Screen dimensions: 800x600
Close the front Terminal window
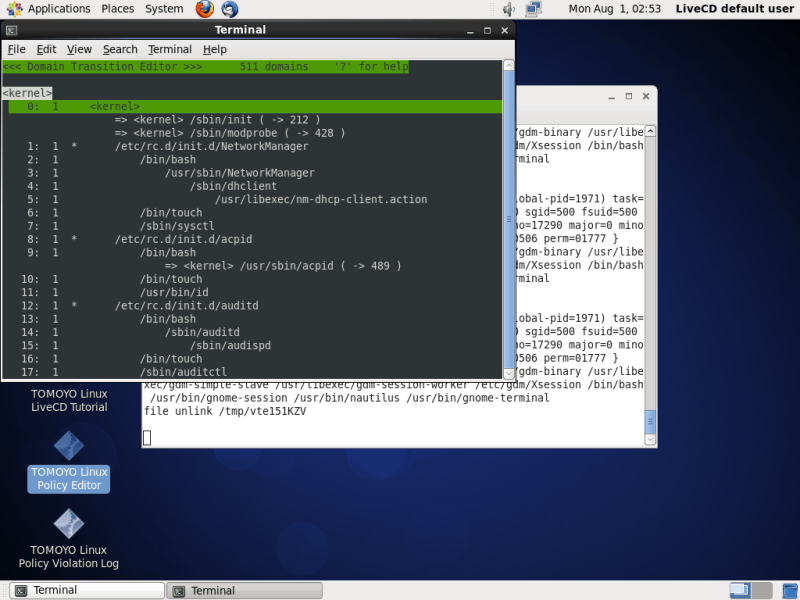tap(505, 31)
